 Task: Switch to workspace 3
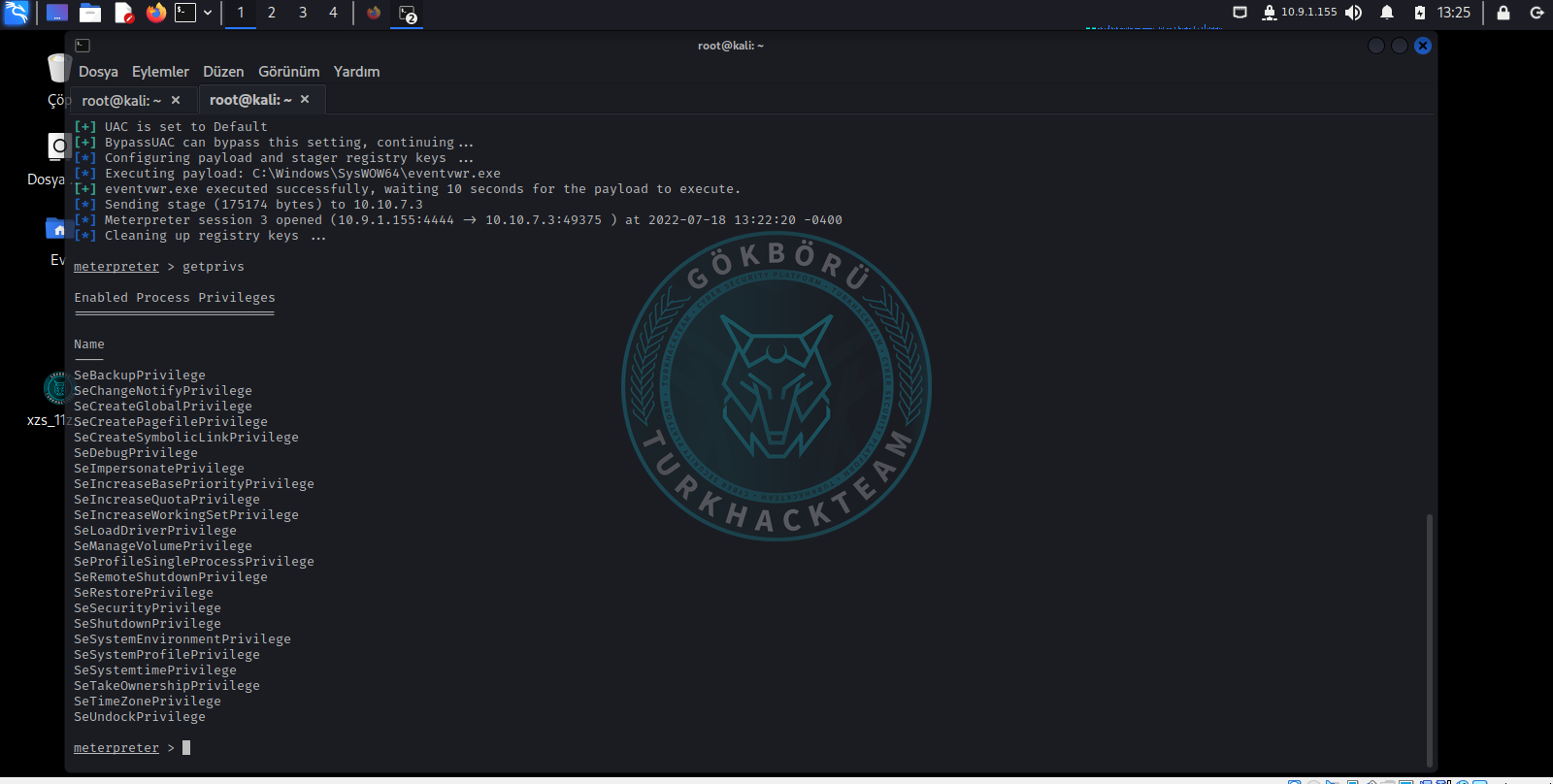click(x=303, y=13)
